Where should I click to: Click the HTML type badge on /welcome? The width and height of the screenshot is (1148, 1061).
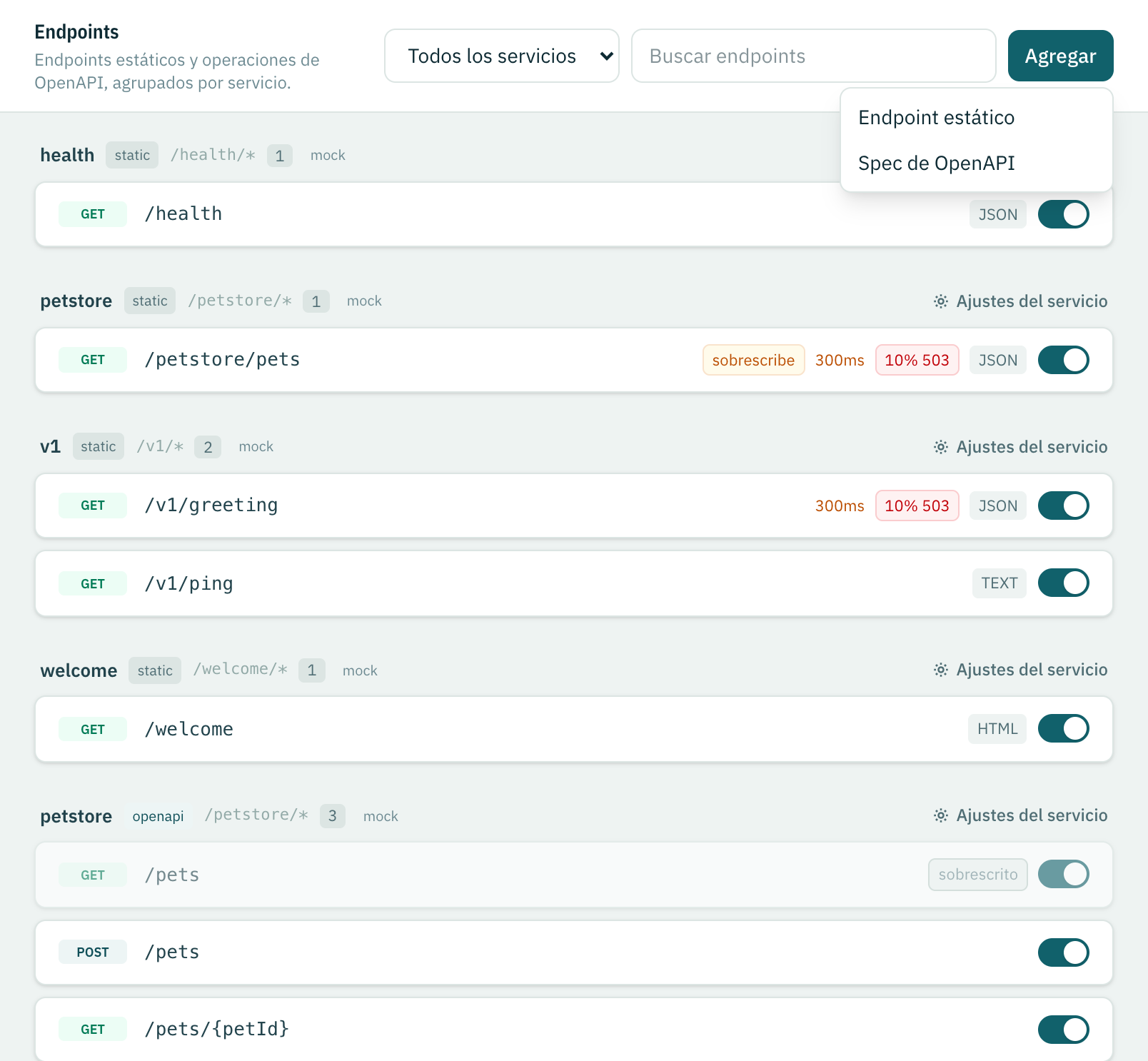997,728
